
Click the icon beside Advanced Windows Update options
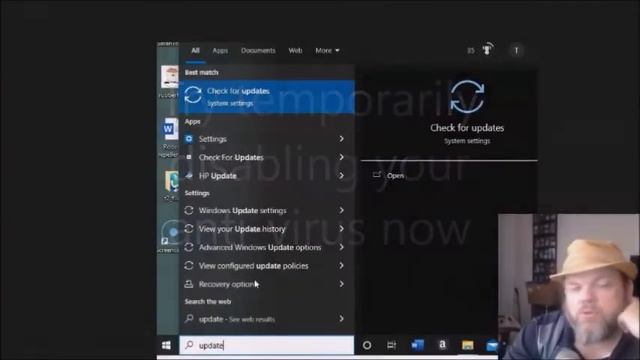tap(189, 247)
